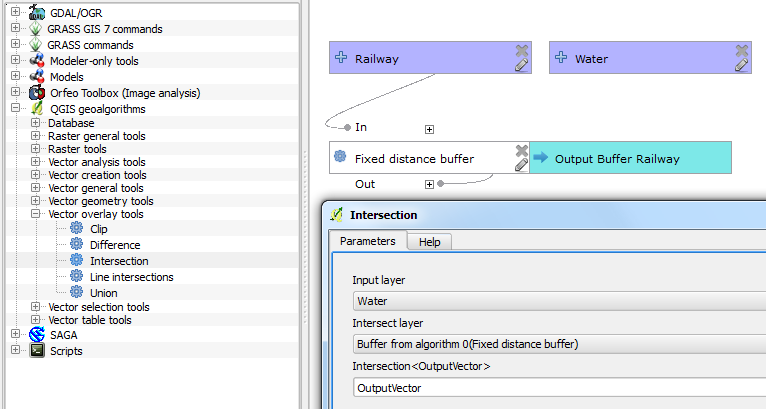Viewport: 766px width, 409px height.
Task: Expand the Vector analysis tools group
Action: click(35, 161)
